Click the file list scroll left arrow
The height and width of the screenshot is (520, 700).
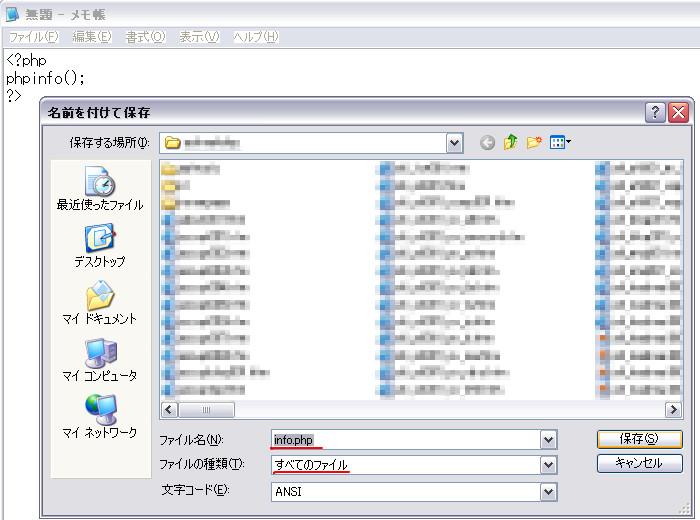[x=169, y=409]
